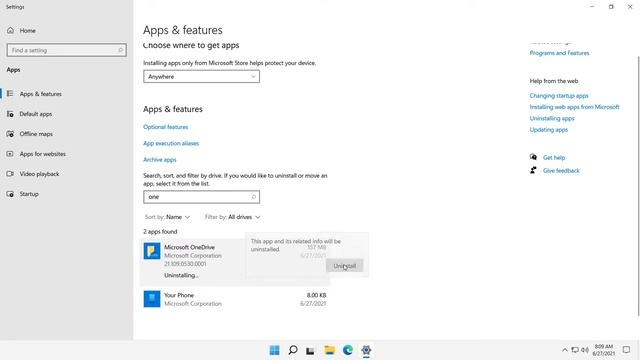
Task: Select Your Phone app icon
Action: 152,299
